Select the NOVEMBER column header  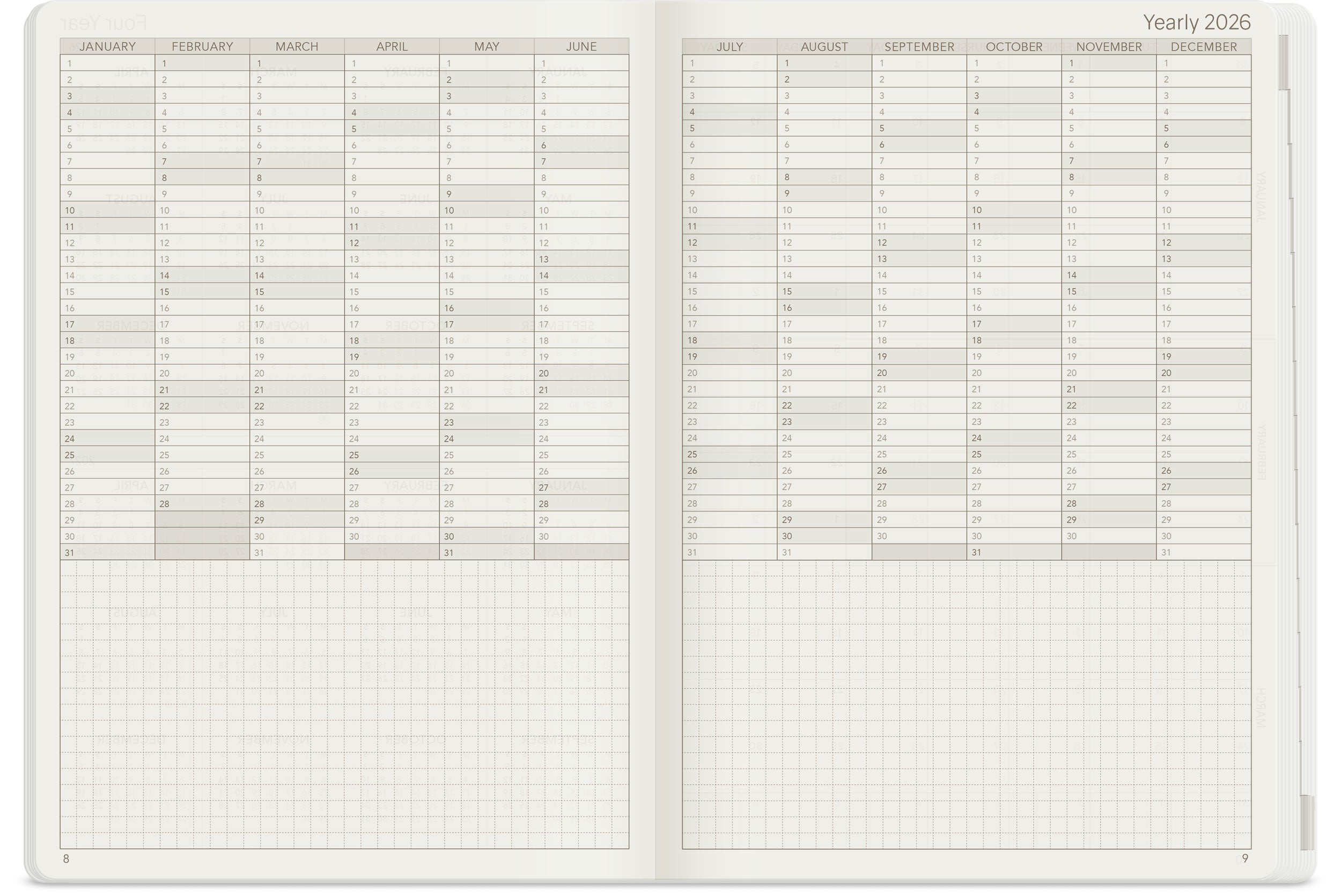click(x=1109, y=46)
